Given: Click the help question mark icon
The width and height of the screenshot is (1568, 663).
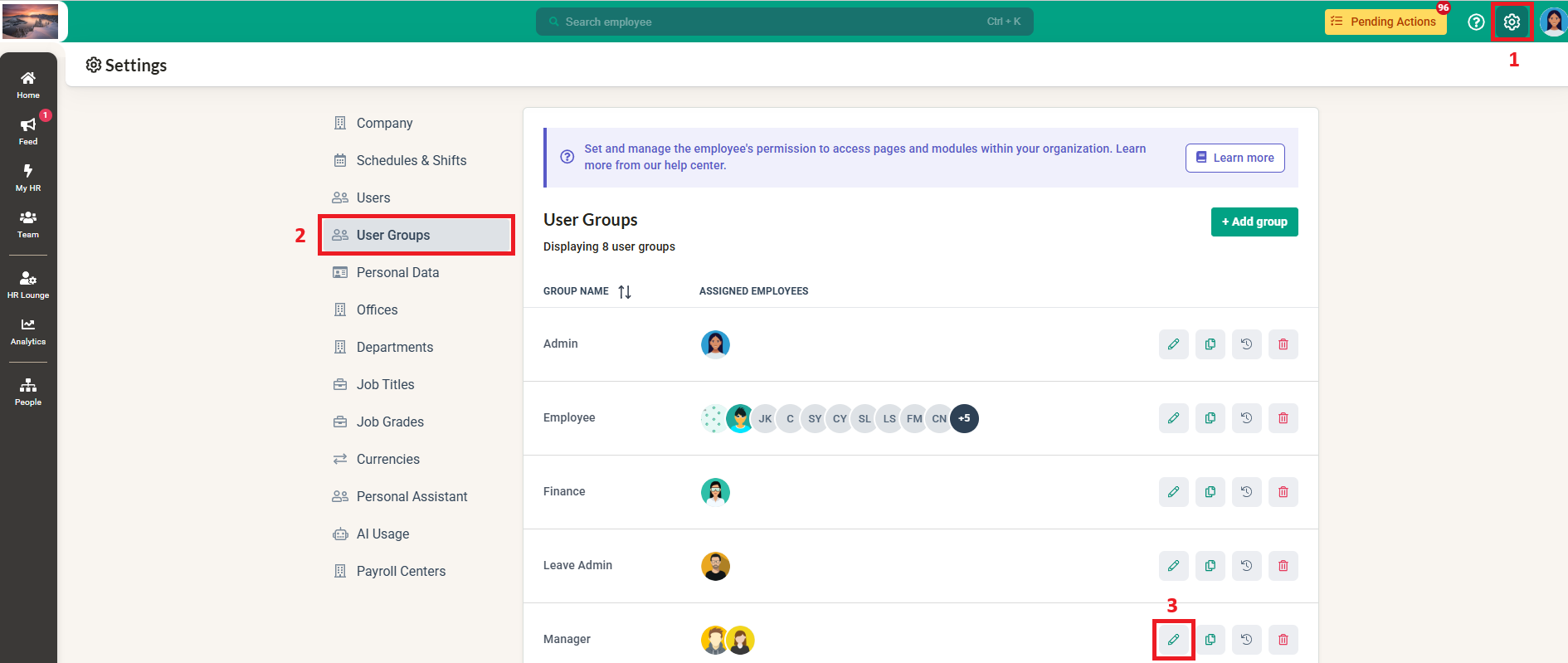Looking at the screenshot, I should (1476, 22).
